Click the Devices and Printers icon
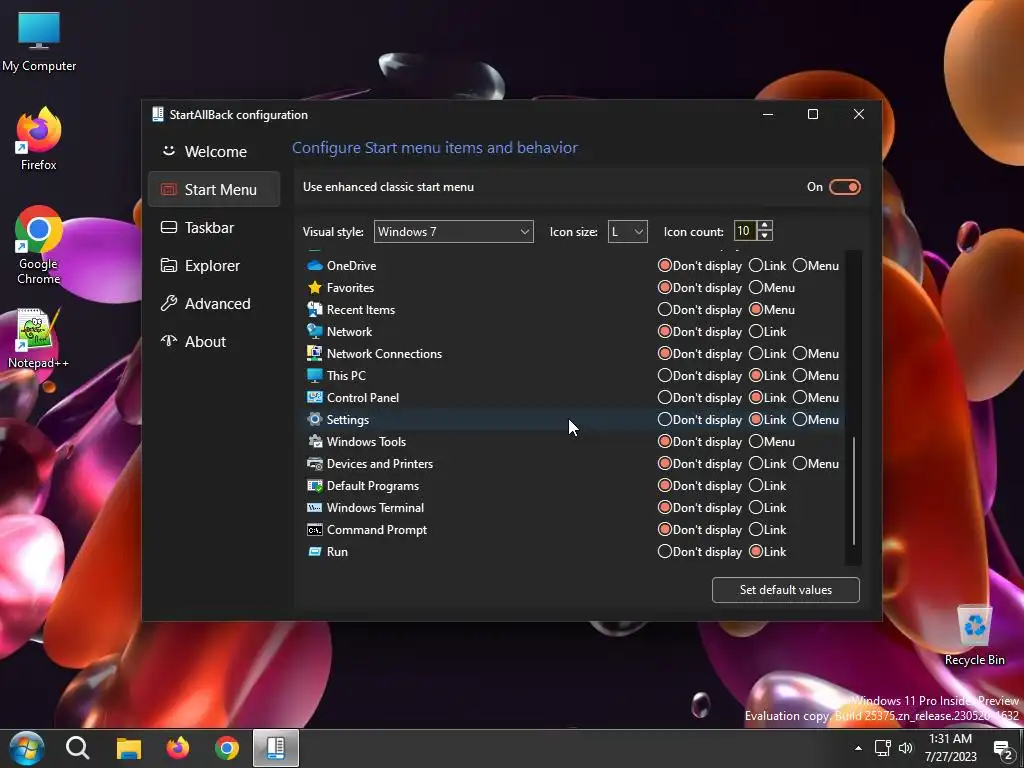Viewport: 1024px width, 768px height. (x=315, y=464)
